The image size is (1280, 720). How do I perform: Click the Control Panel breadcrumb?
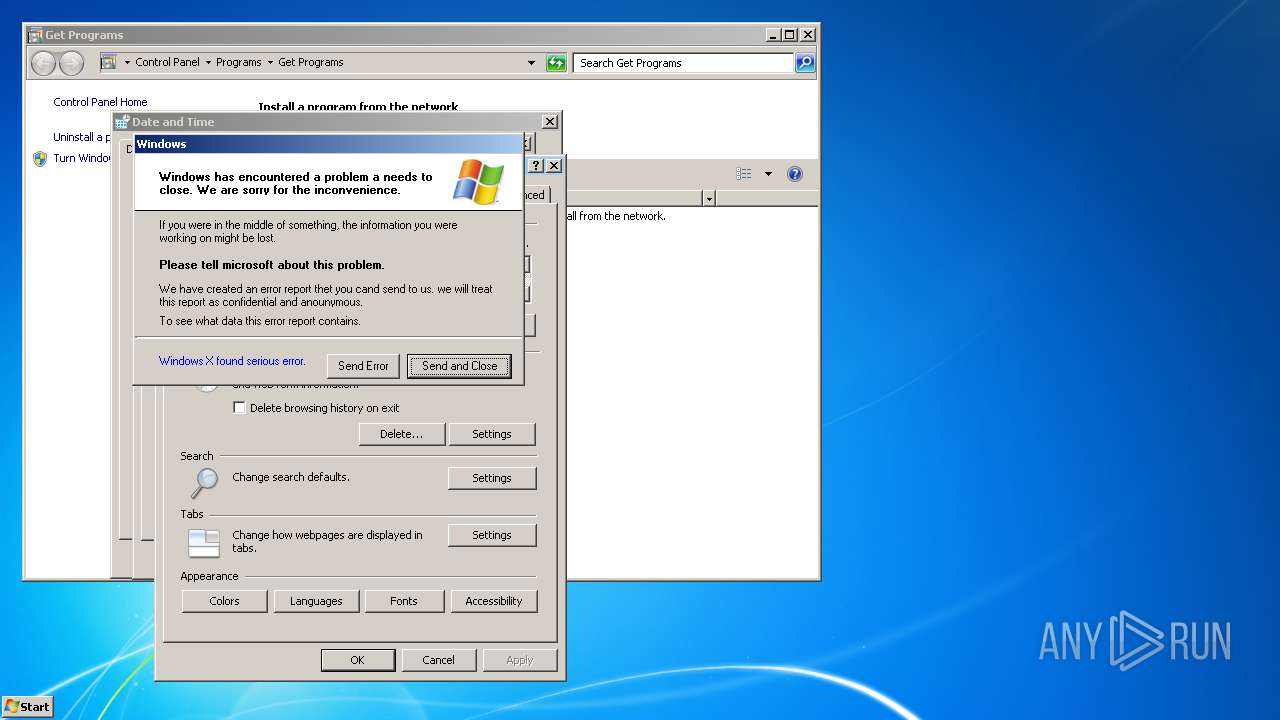point(168,62)
